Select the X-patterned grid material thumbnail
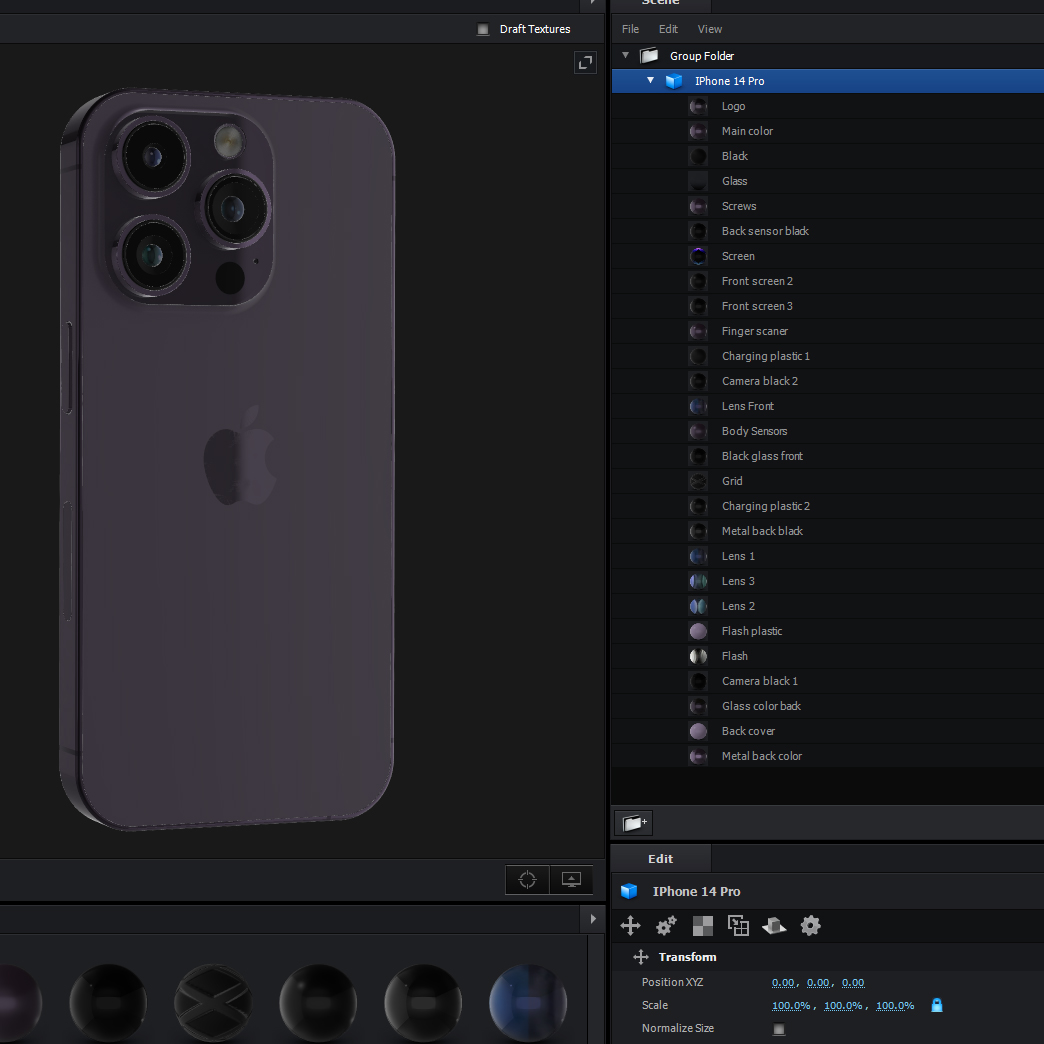1044x1044 pixels. [x=213, y=1003]
